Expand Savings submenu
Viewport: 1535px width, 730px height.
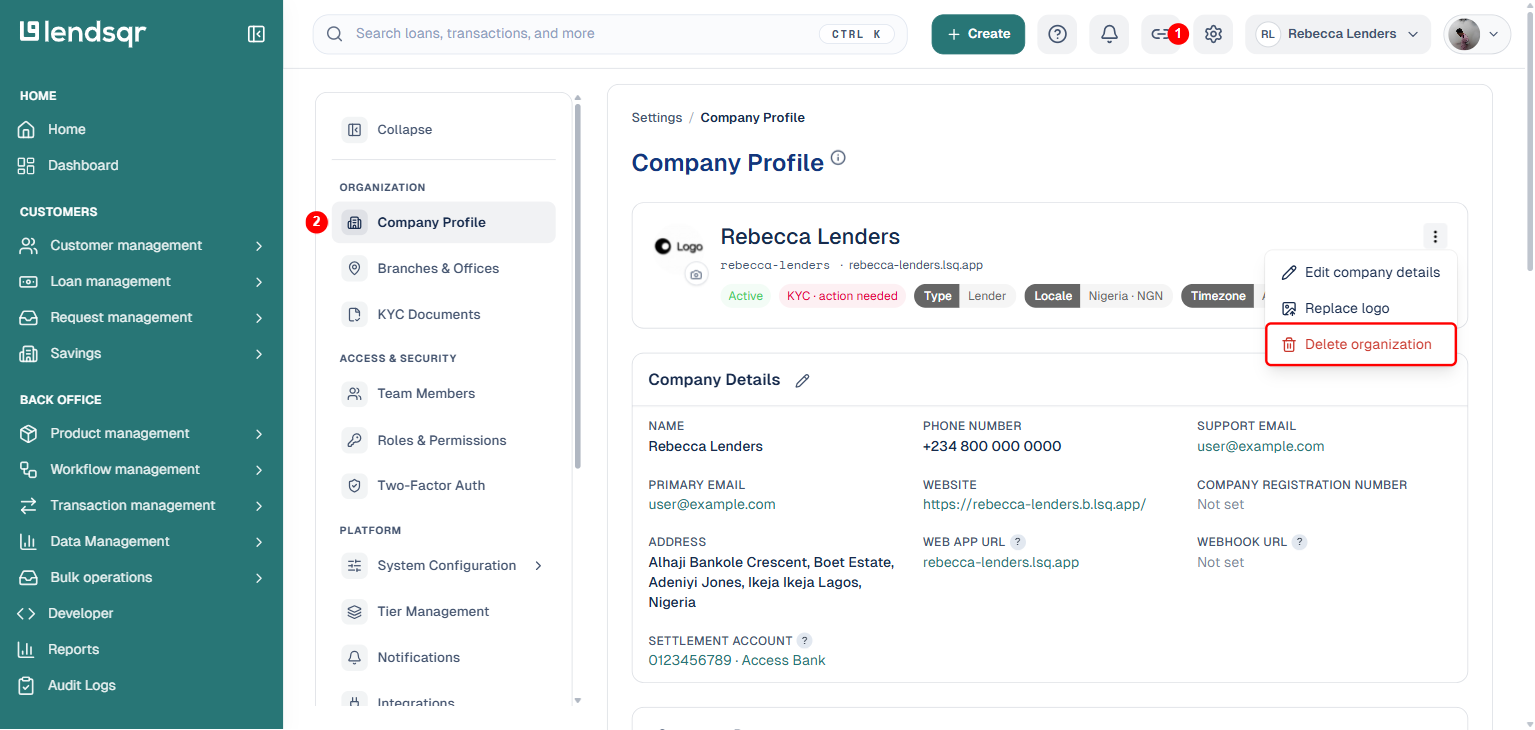coord(141,354)
